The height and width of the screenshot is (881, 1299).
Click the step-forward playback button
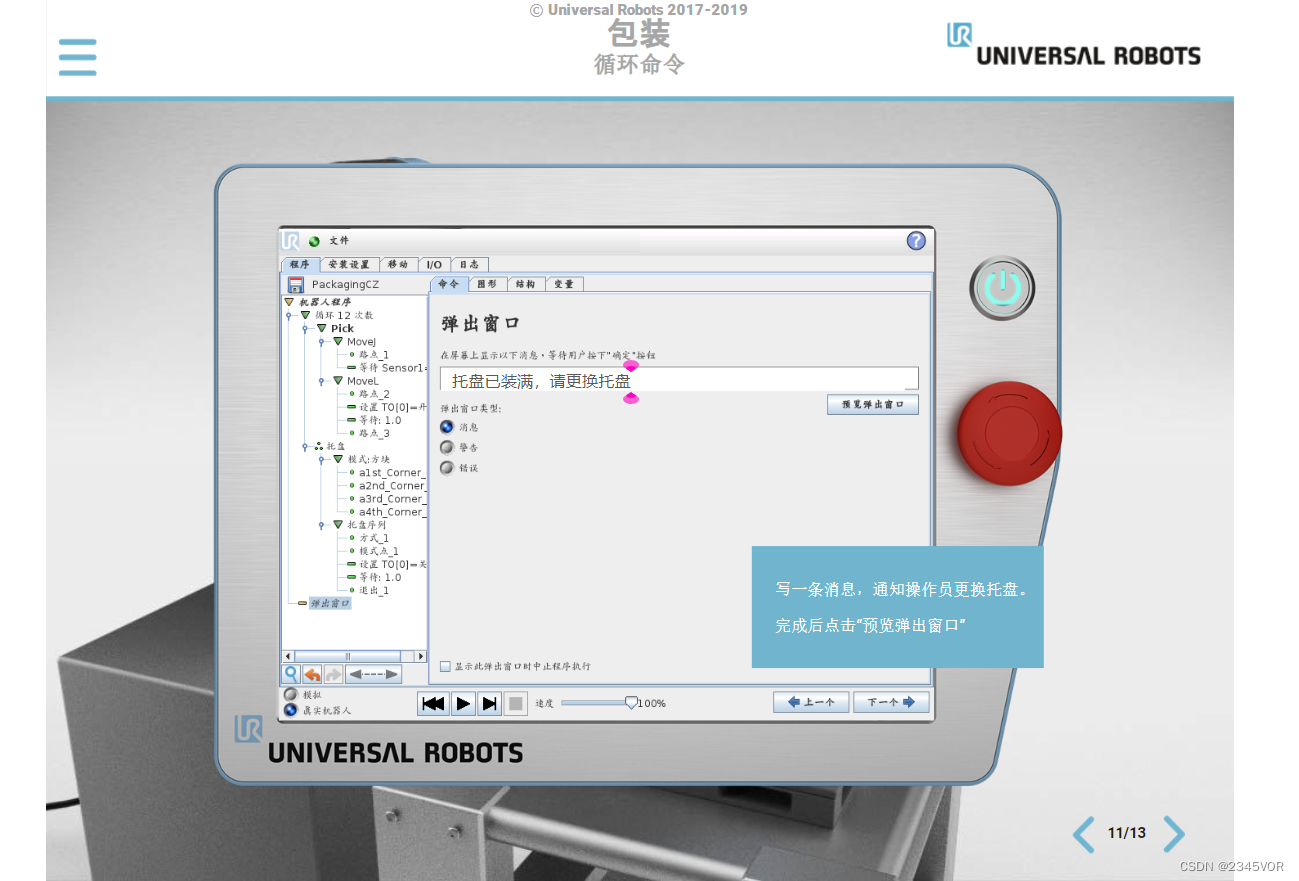489,704
